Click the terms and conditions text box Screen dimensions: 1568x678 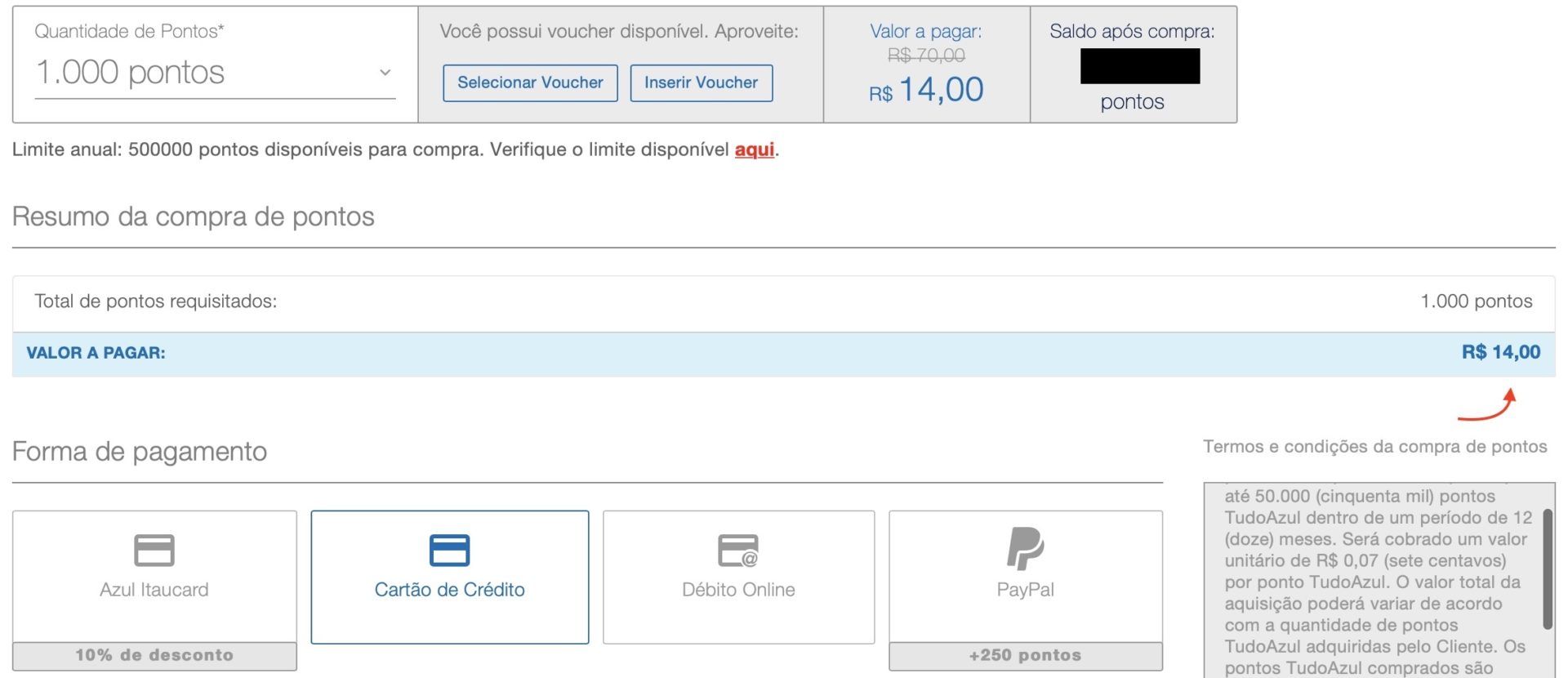pos(1379,580)
